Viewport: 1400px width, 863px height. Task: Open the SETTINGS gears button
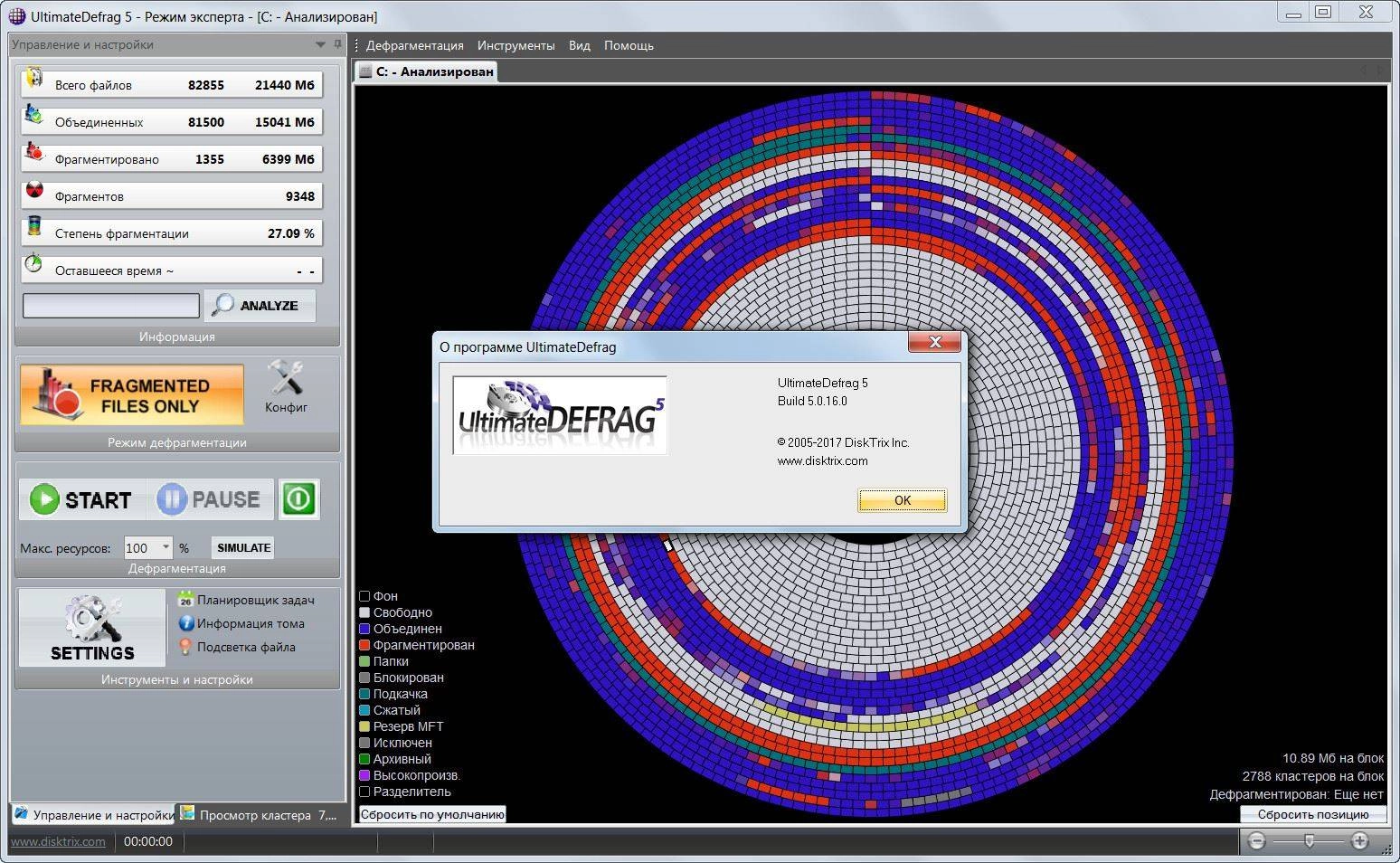[x=92, y=628]
